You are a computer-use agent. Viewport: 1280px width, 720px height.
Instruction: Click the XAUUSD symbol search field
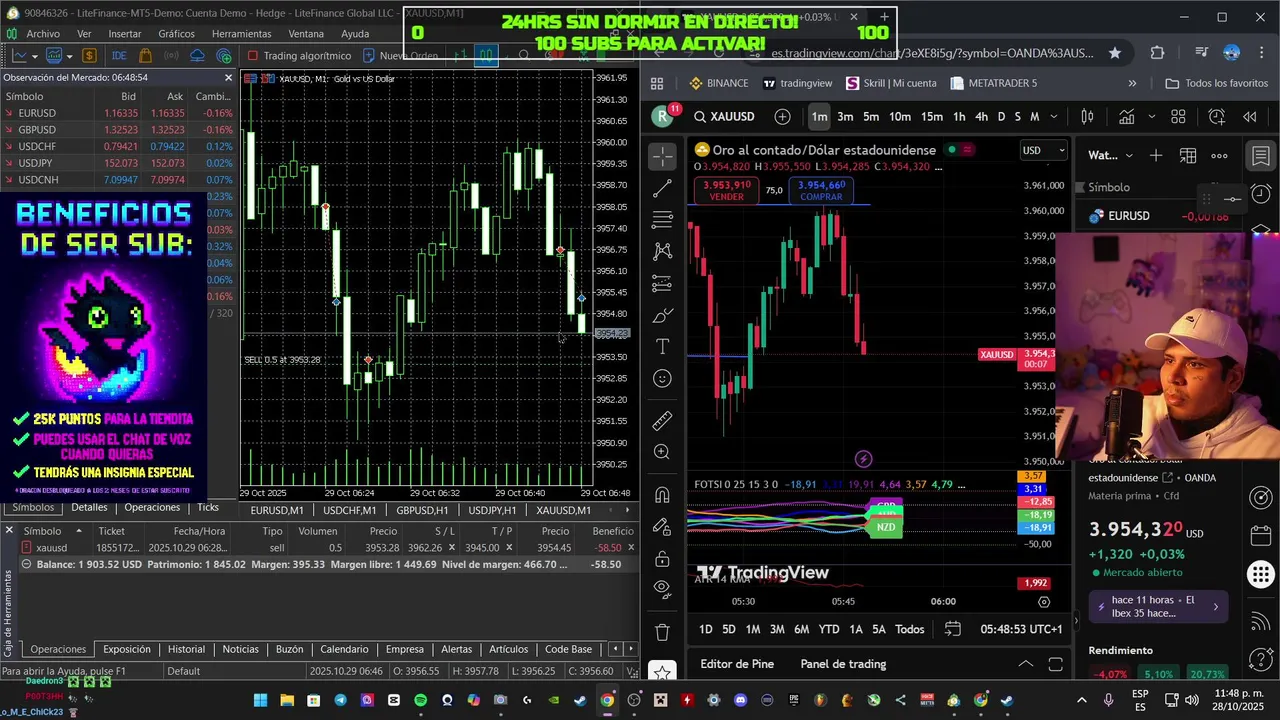click(x=725, y=117)
